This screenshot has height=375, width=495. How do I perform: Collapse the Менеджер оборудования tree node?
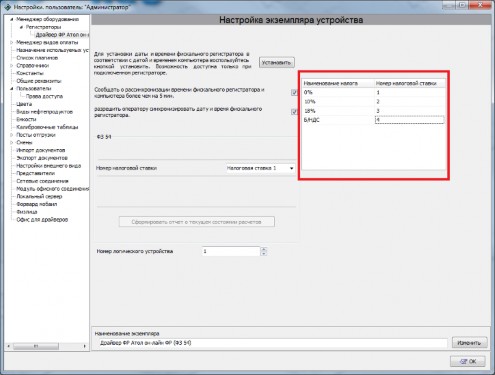[x=12, y=19]
